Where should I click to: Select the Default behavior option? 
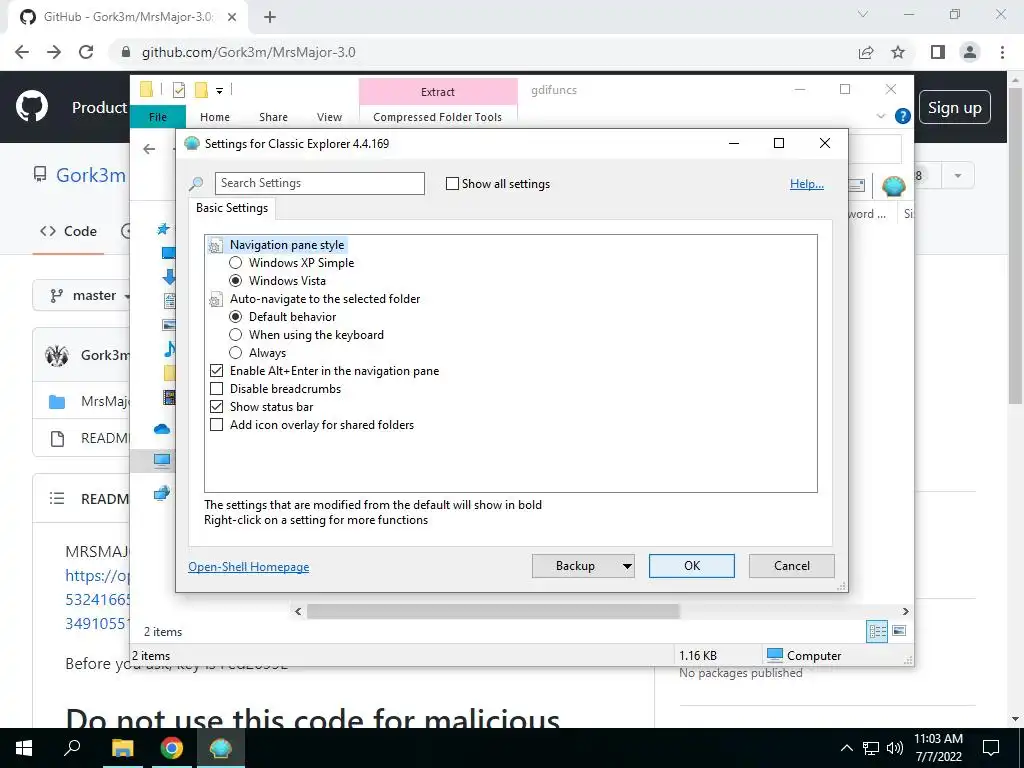[236, 317]
